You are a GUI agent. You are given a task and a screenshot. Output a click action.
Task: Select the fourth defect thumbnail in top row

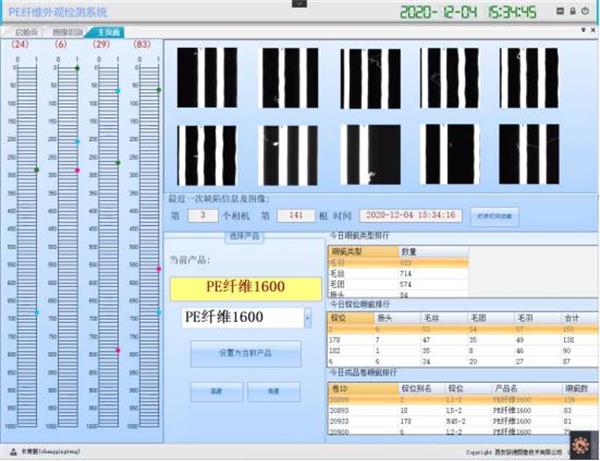449,78
